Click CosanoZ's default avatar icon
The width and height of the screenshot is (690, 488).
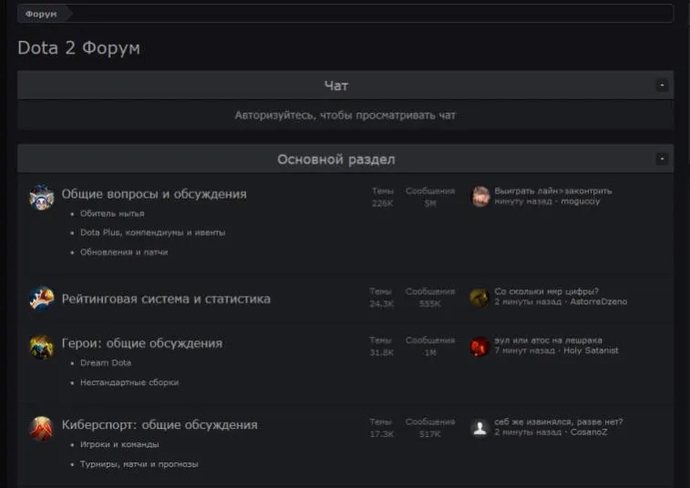[480, 428]
